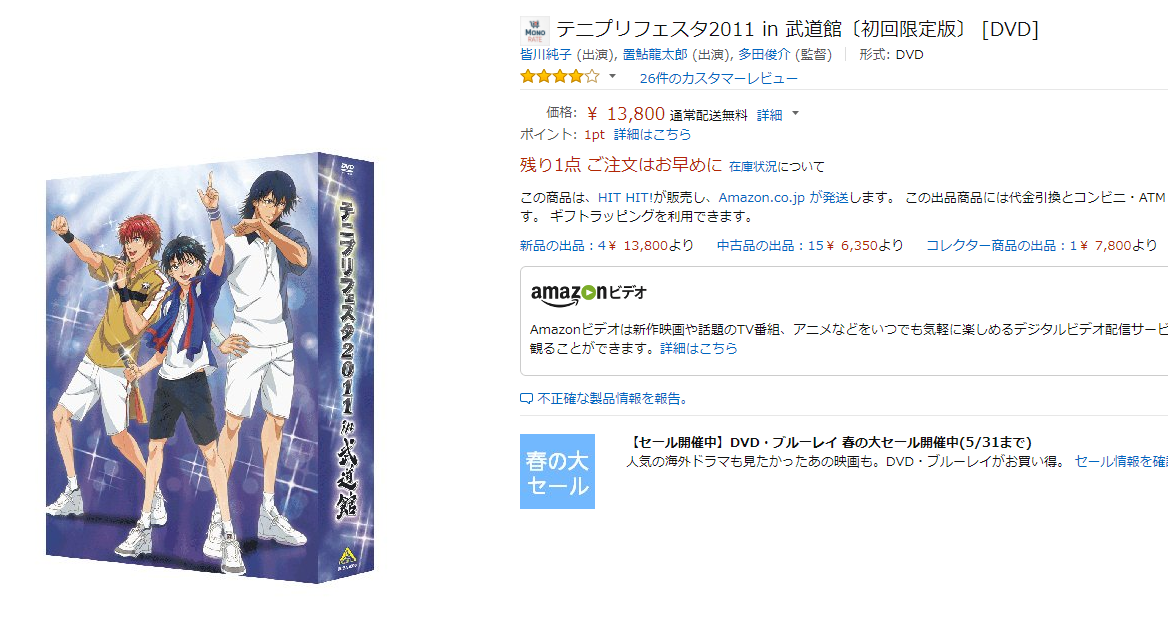The width and height of the screenshot is (1168, 632).
Task: Expand the shipping 詳細 dropdown arrow
Action: coord(795,113)
